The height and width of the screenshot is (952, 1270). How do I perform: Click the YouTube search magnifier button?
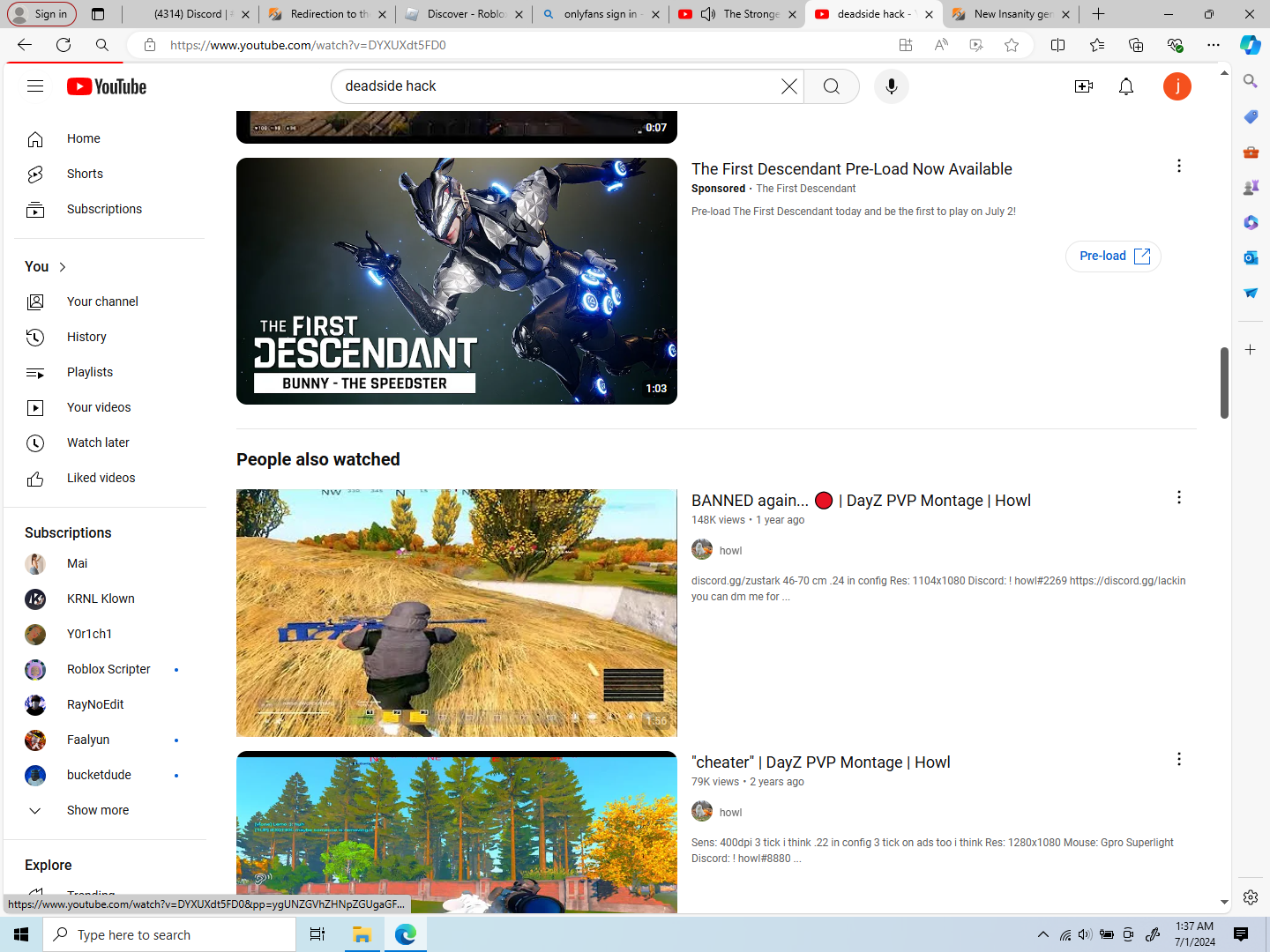[x=832, y=86]
